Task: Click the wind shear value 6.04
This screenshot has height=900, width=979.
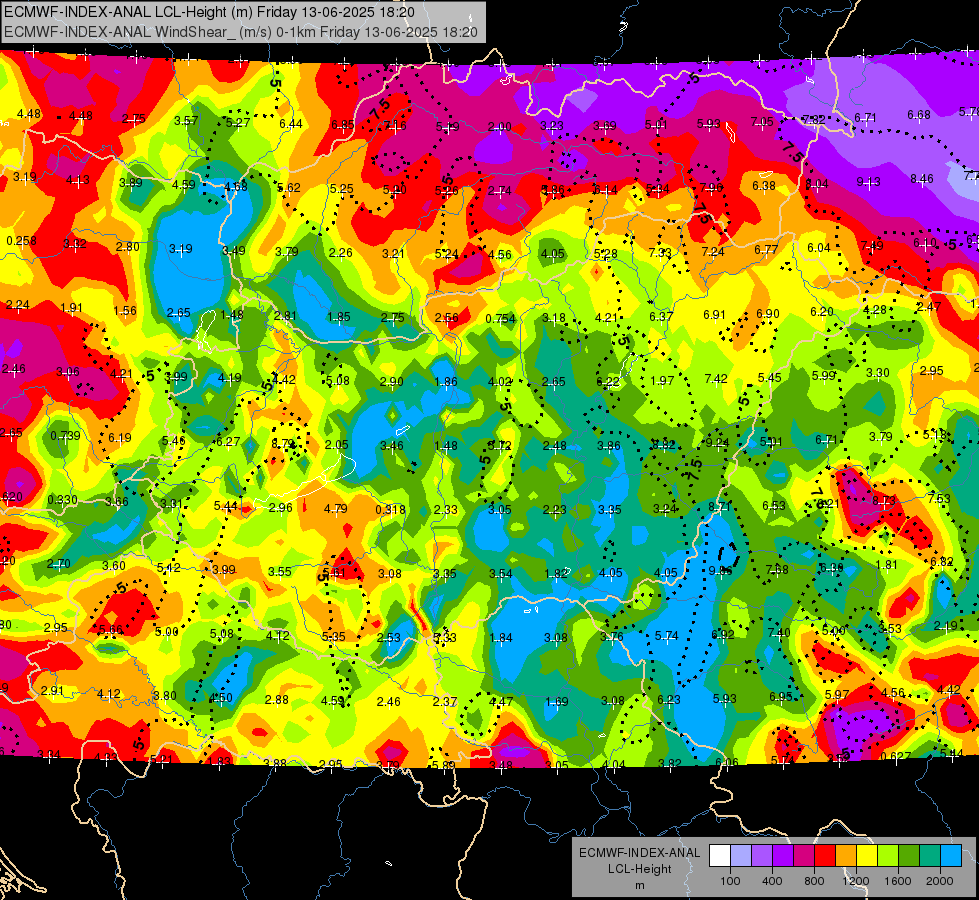Action: (x=819, y=248)
